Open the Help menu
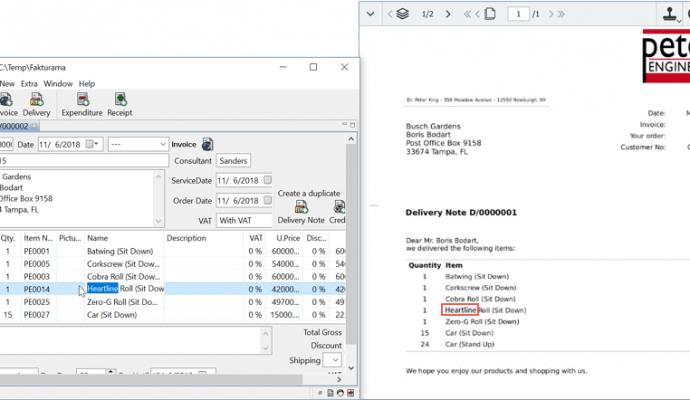The height and width of the screenshot is (400, 690). pos(87,83)
